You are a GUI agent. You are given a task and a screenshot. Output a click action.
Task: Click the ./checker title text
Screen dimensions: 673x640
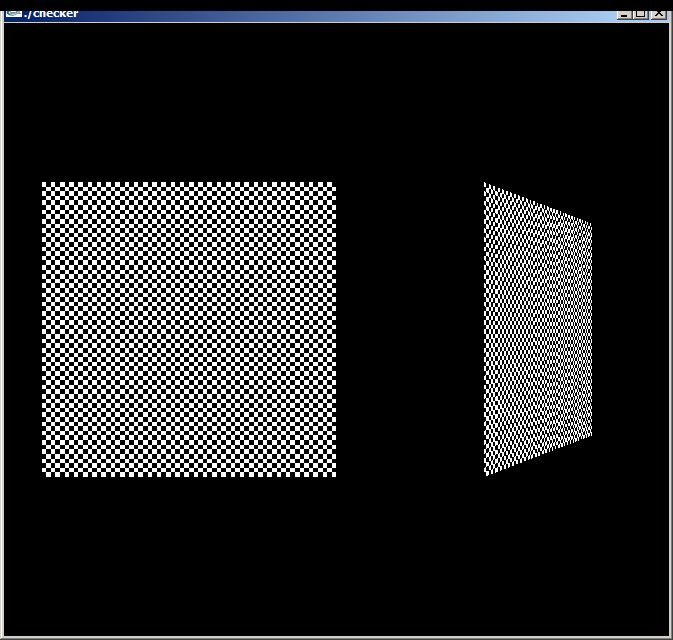click(51, 14)
